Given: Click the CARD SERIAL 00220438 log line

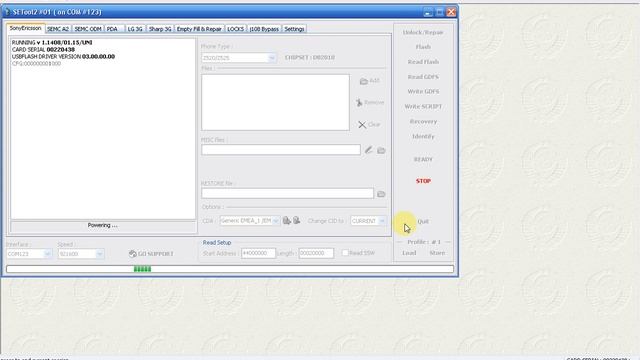Looking at the screenshot, I should 43,49.
